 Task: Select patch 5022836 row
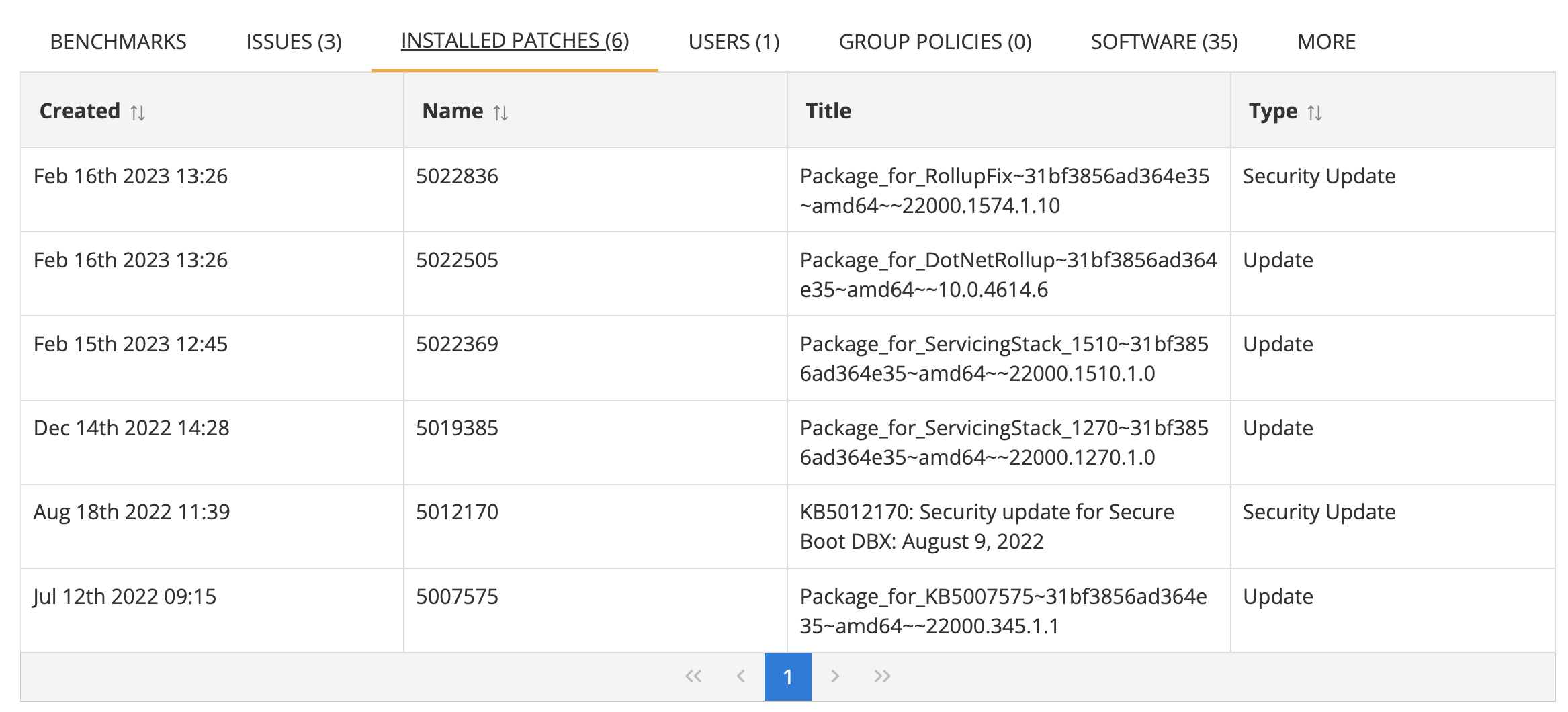(457, 176)
